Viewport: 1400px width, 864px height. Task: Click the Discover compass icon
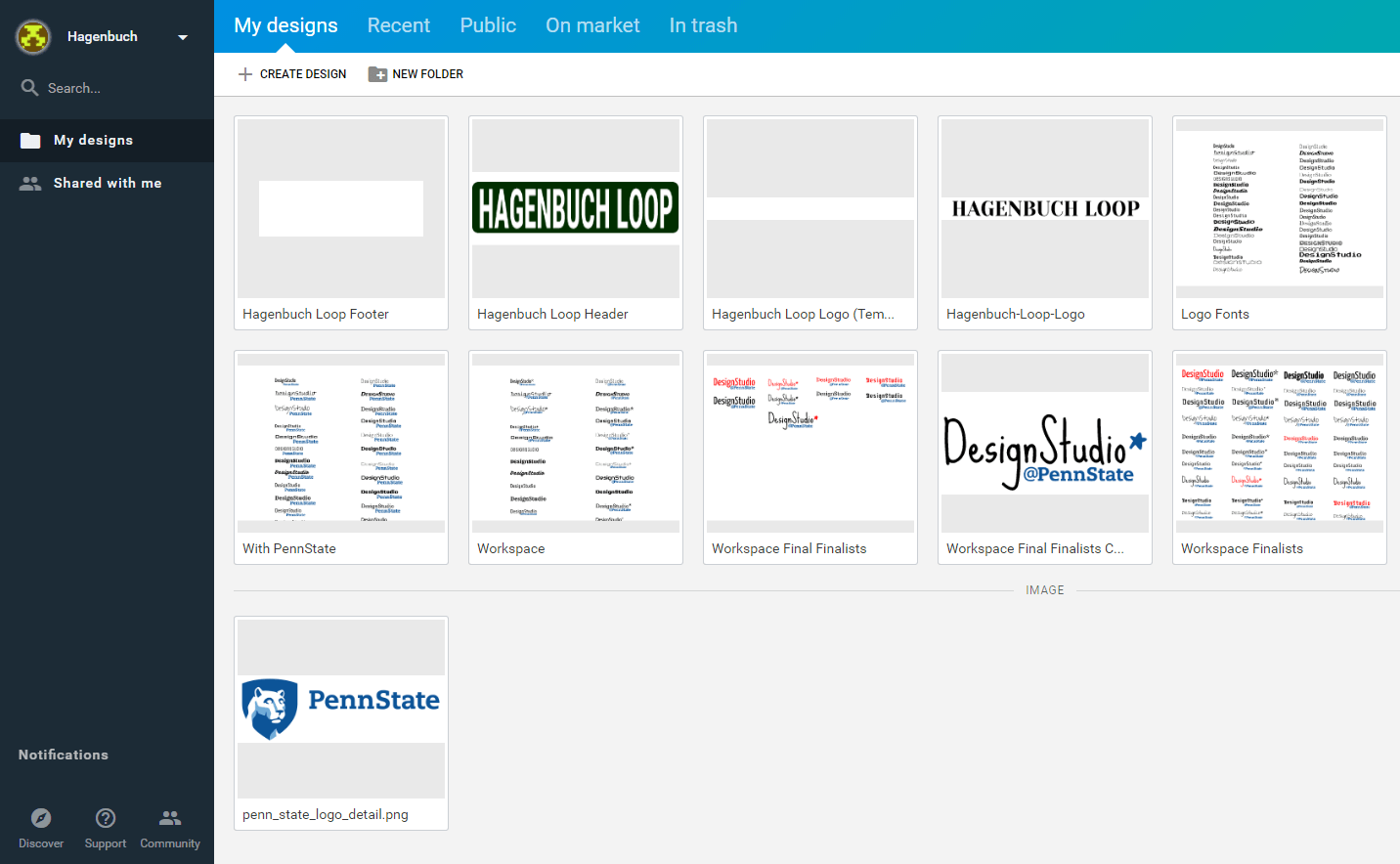pos(41,818)
